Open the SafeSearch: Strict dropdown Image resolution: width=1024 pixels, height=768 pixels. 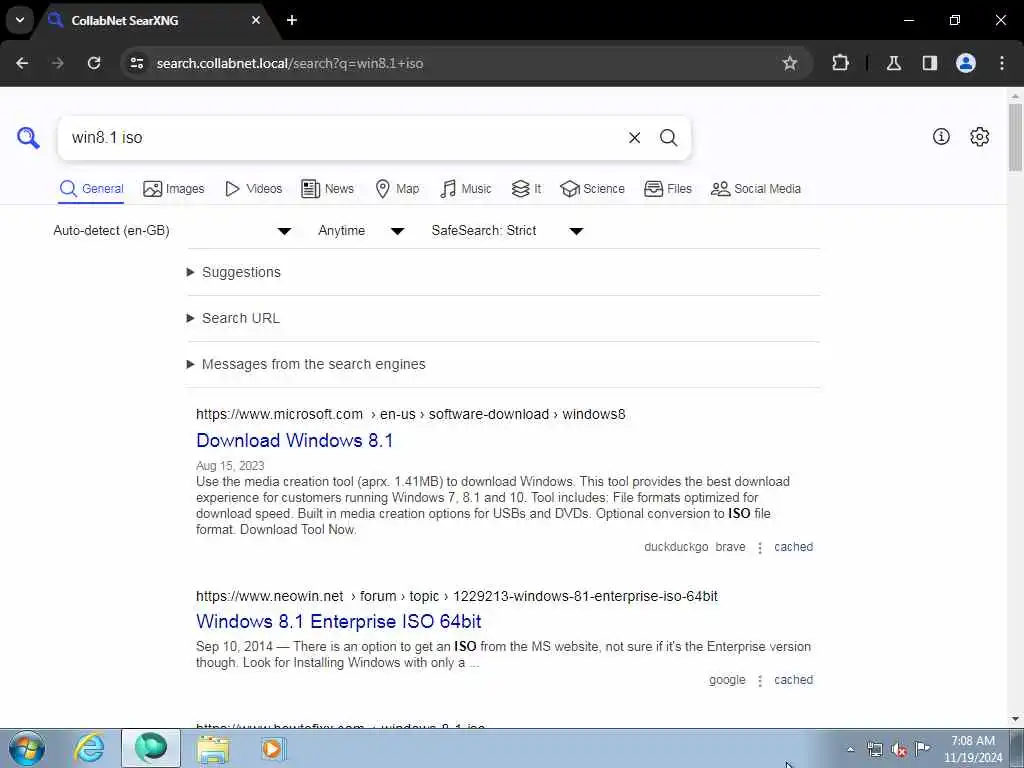click(x=507, y=231)
